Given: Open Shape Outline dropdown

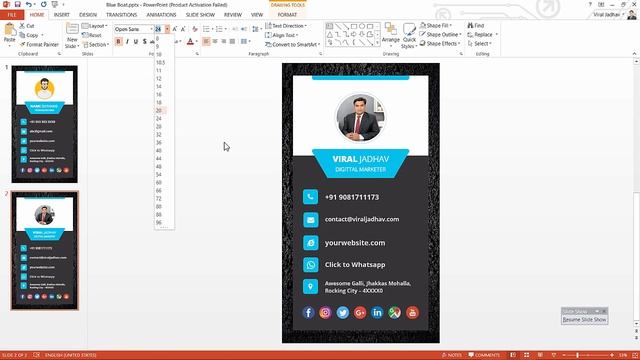Looking at the screenshot, I should [440, 34].
